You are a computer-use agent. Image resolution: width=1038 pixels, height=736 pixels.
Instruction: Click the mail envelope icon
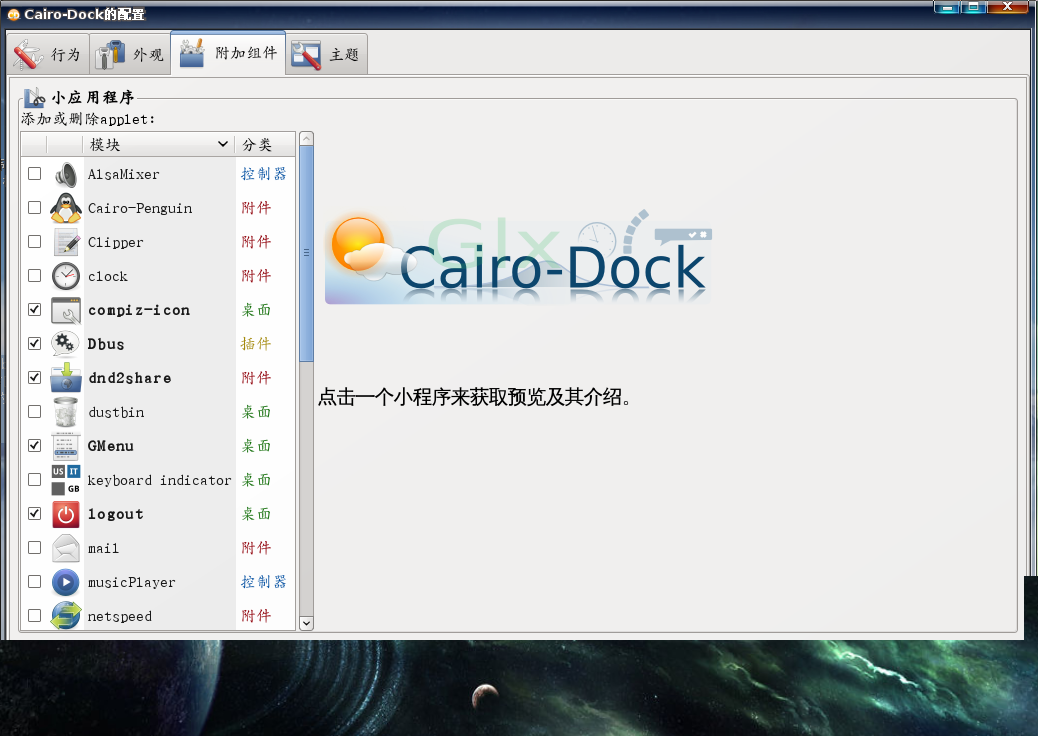pos(66,548)
